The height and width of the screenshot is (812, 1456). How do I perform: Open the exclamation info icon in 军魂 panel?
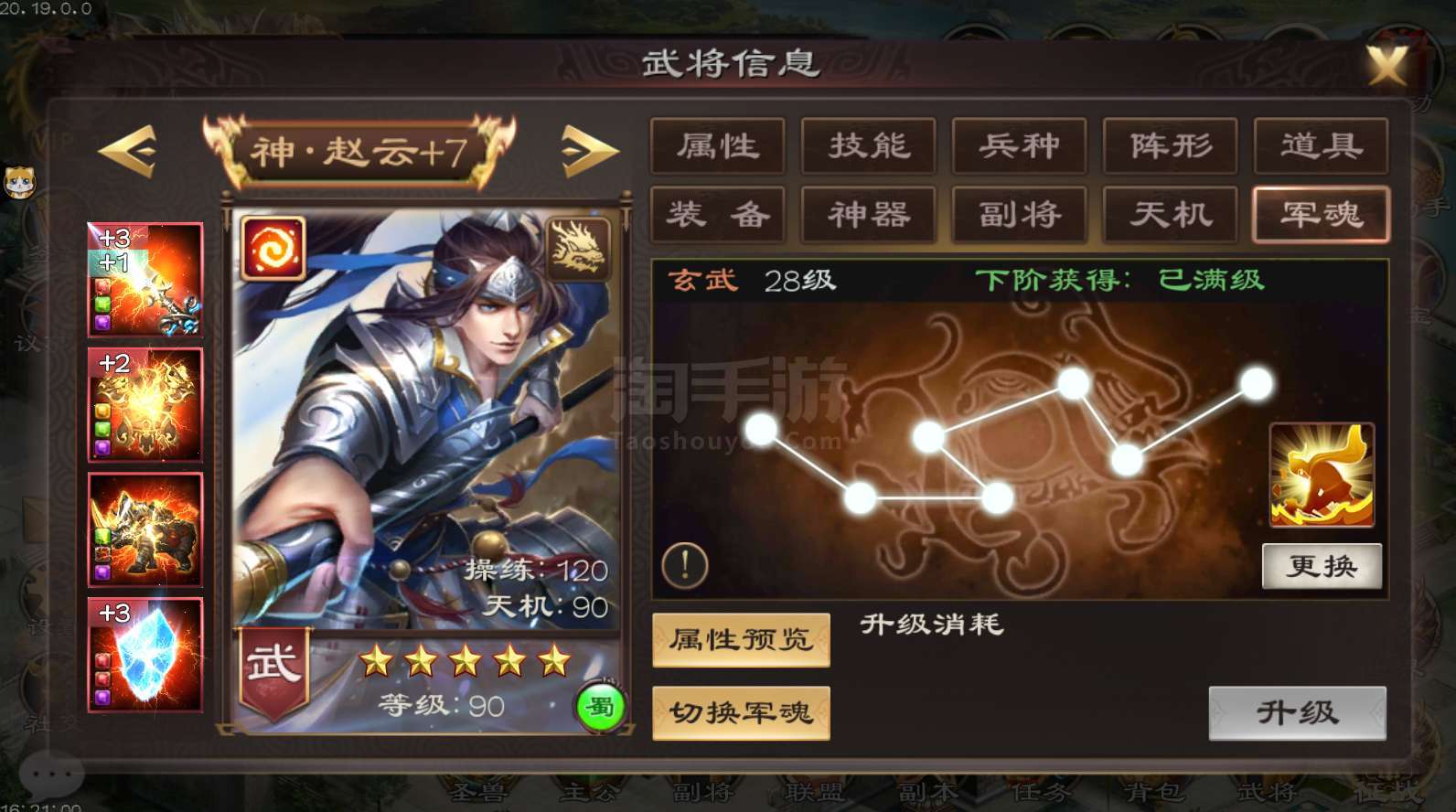tap(684, 564)
